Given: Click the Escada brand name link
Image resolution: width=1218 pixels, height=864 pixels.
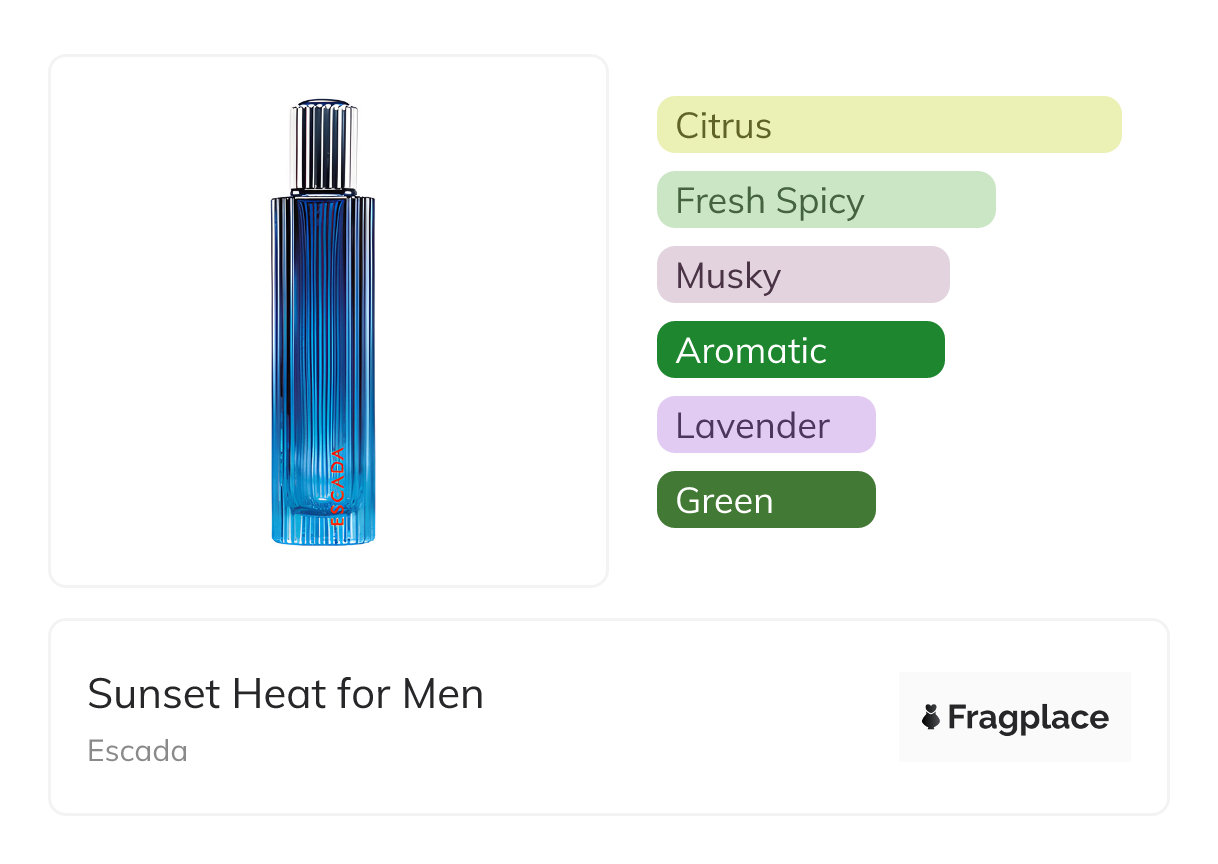Looking at the screenshot, I should click(x=137, y=750).
